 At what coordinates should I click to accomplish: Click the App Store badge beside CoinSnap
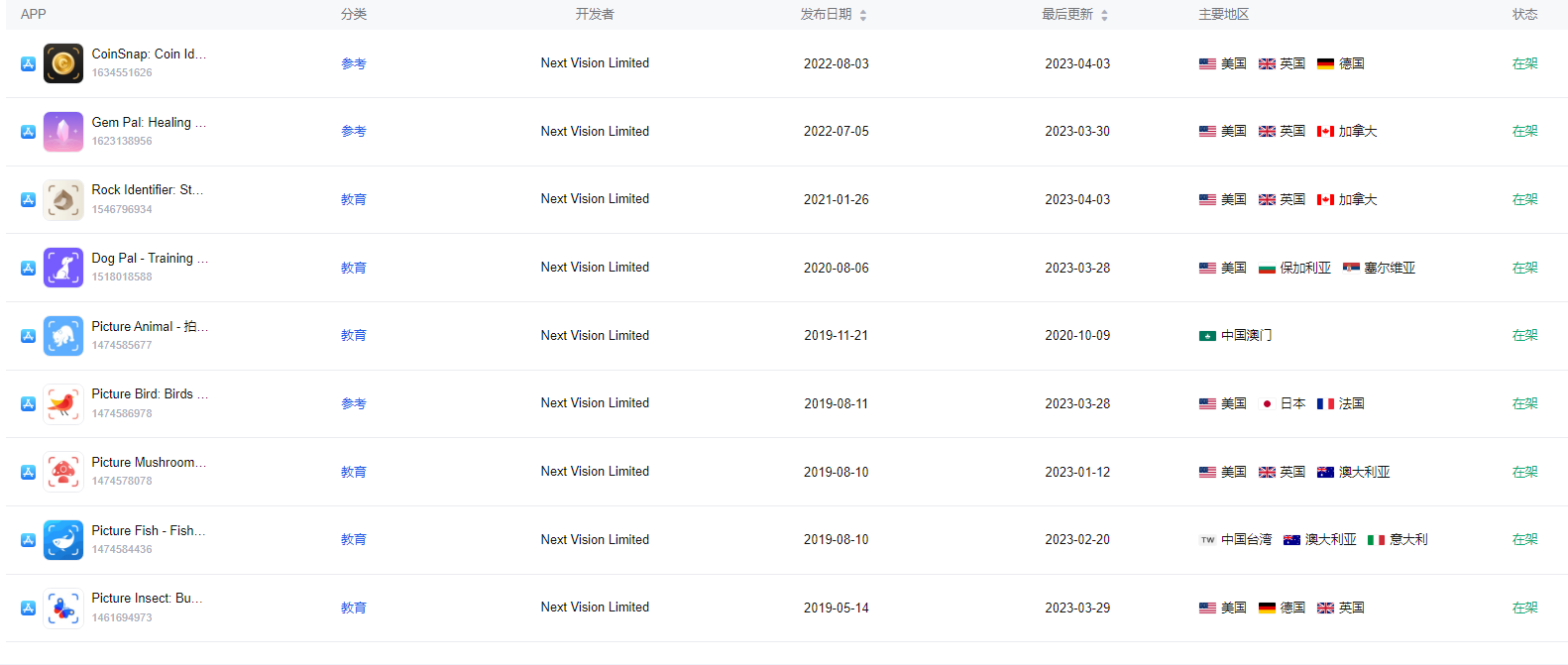coord(29,63)
